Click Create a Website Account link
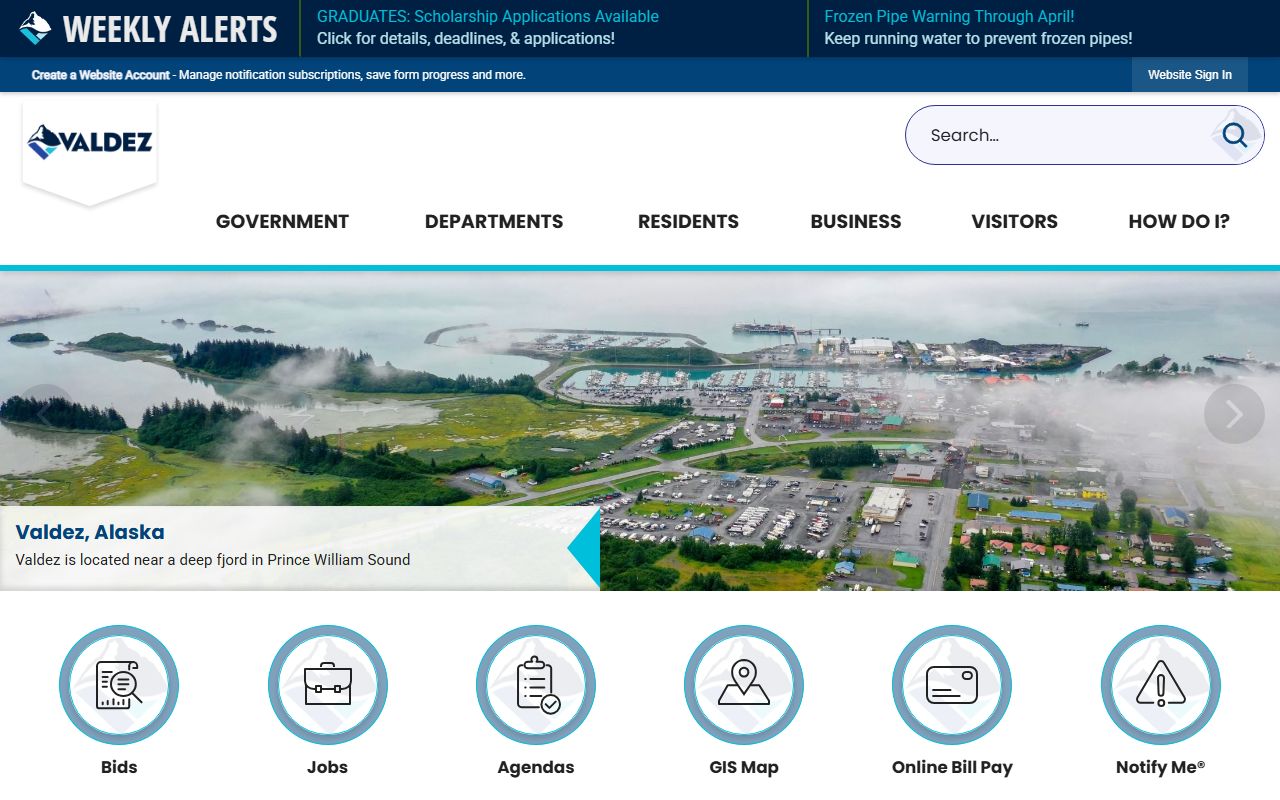Screen dimensions: 1280x800 pos(101,75)
